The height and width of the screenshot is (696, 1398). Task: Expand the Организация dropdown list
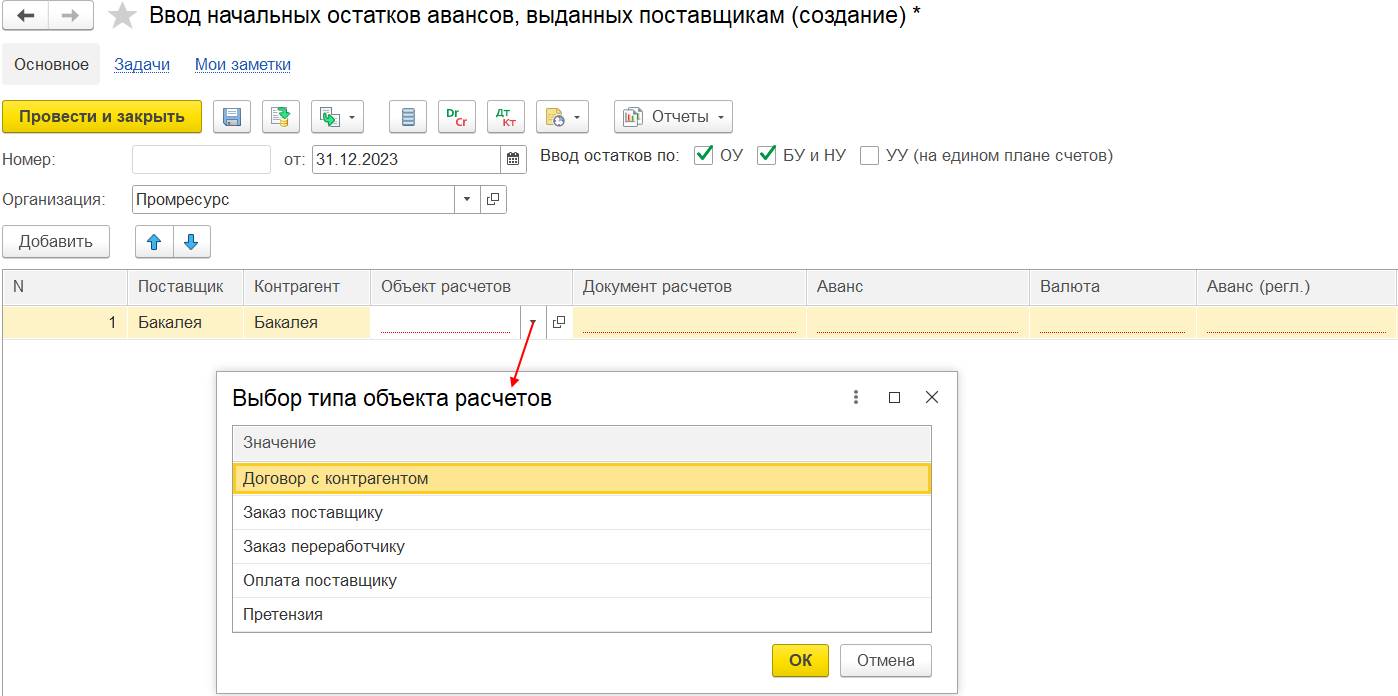click(467, 199)
